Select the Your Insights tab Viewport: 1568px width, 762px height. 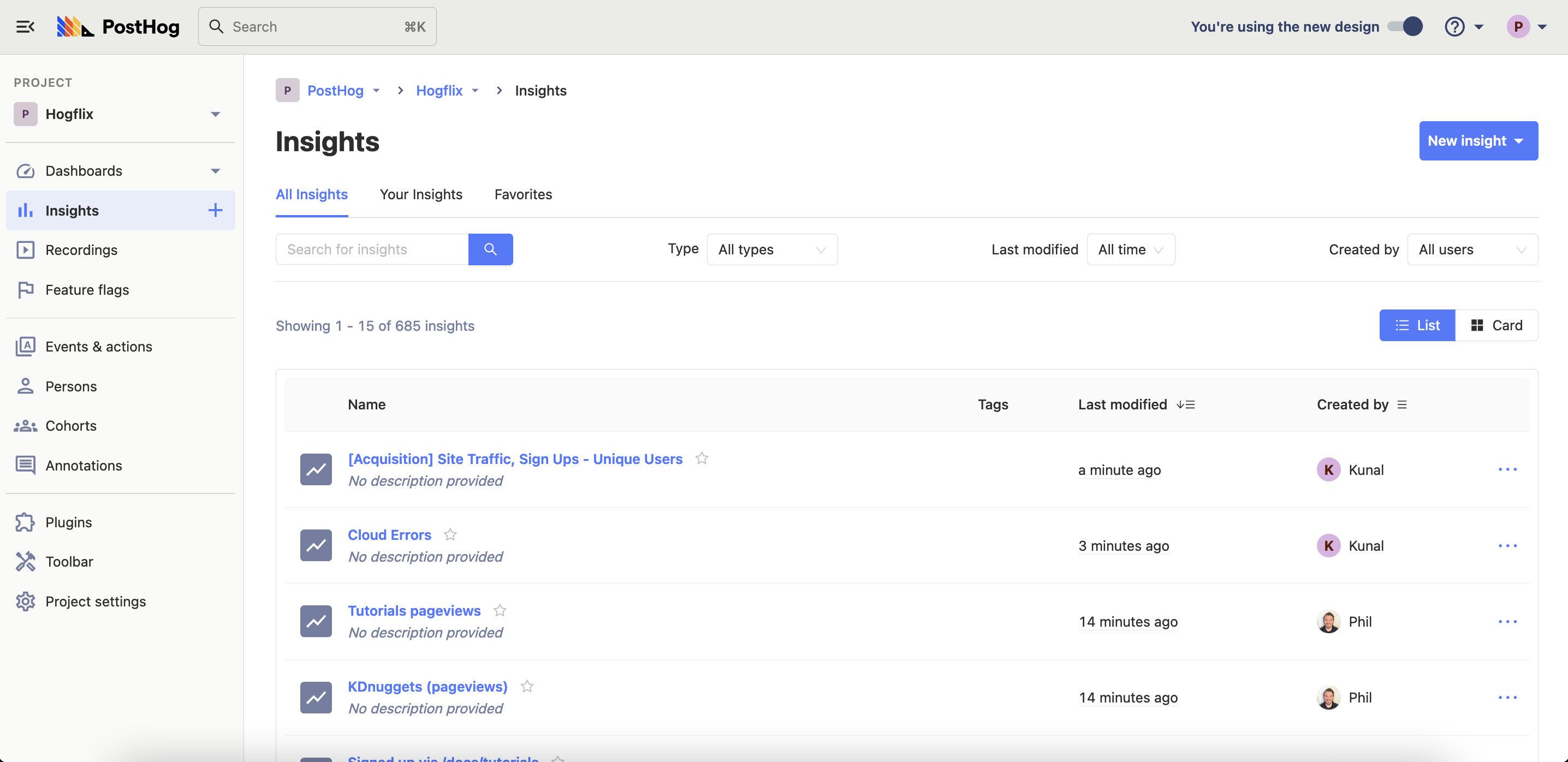point(421,194)
